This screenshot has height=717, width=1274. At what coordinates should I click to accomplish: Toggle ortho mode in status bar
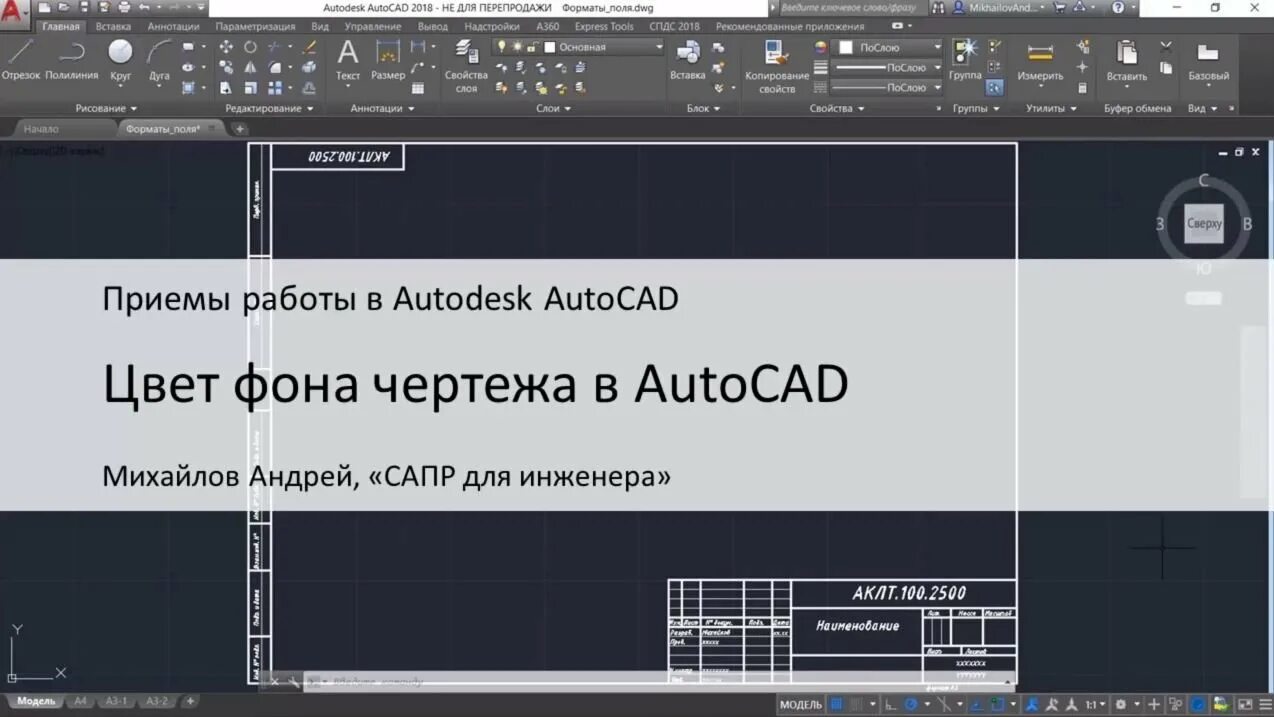(891, 704)
